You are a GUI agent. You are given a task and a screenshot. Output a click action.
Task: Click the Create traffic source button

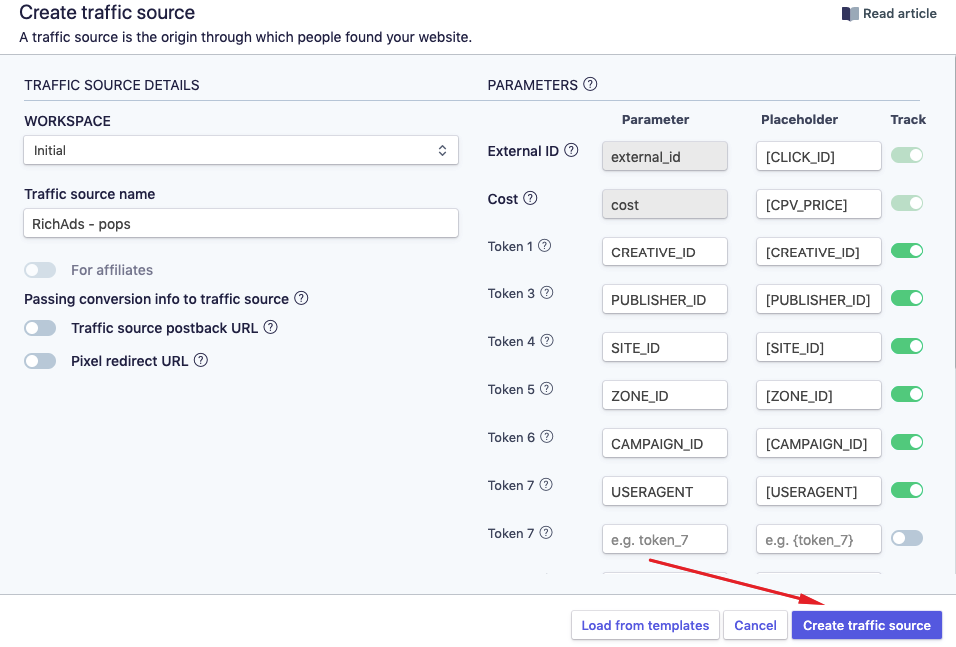coord(866,624)
